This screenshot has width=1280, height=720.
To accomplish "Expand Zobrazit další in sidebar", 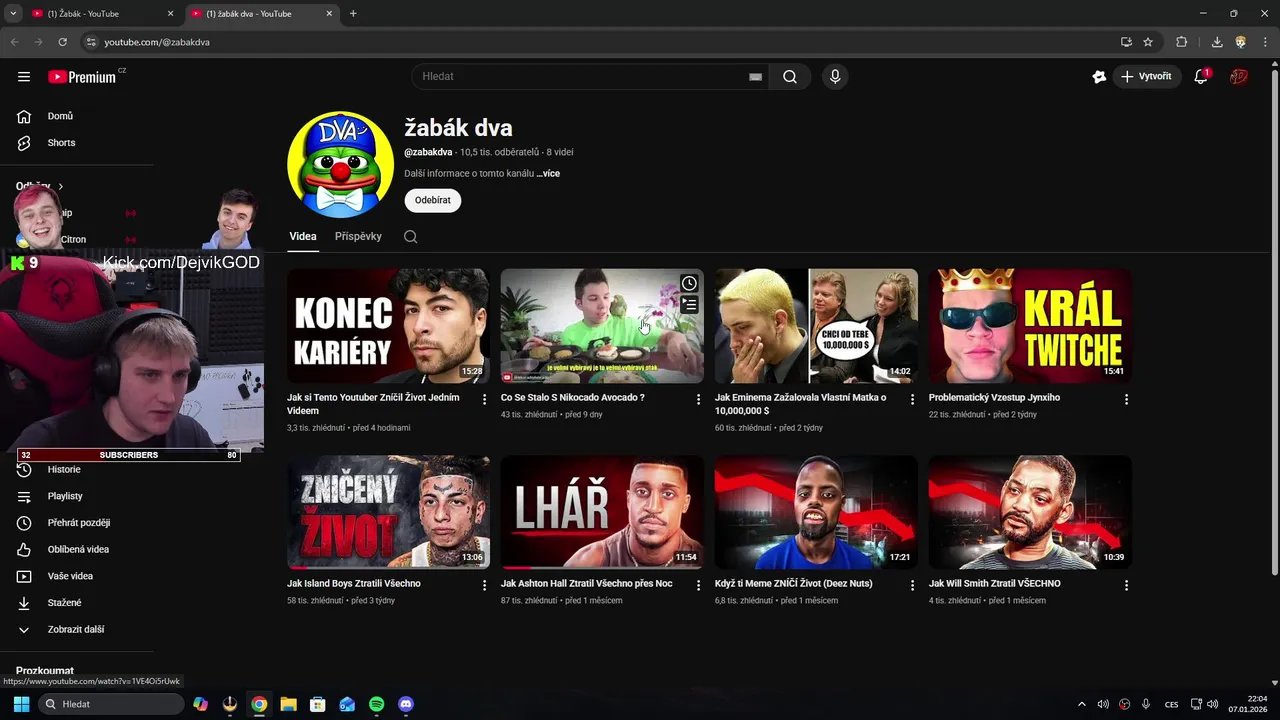I will 76,629.
